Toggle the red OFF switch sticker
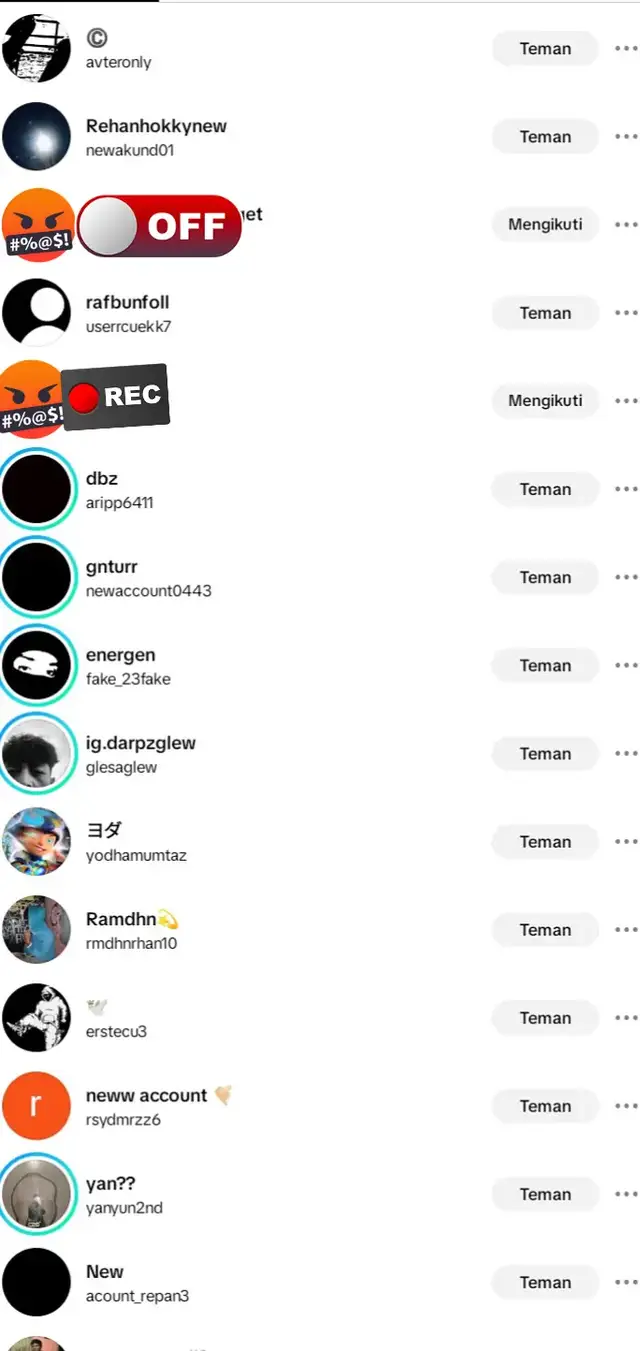Image resolution: width=640 pixels, height=1351 pixels. click(159, 226)
